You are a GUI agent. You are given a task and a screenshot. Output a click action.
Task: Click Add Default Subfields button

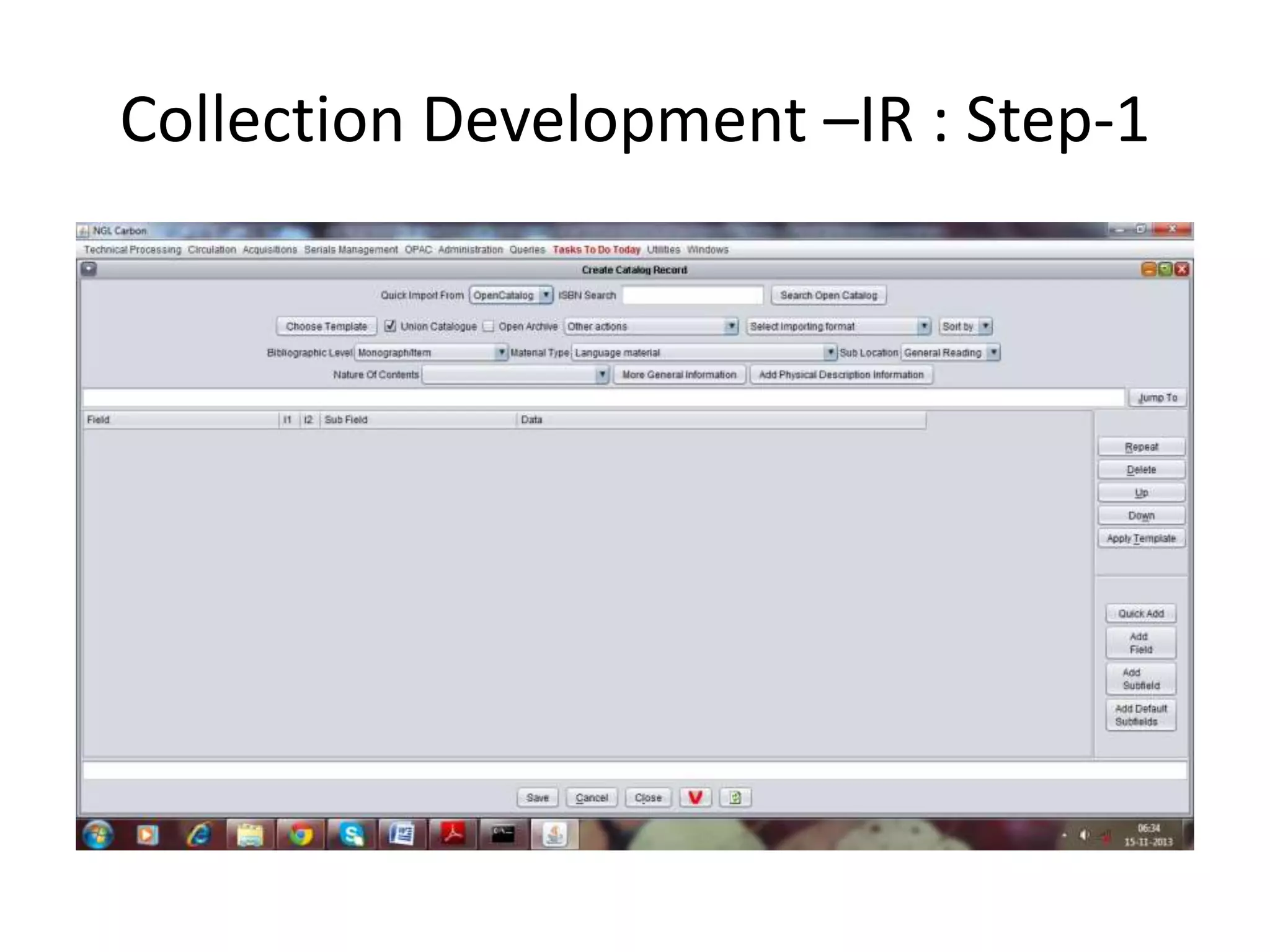1141,715
